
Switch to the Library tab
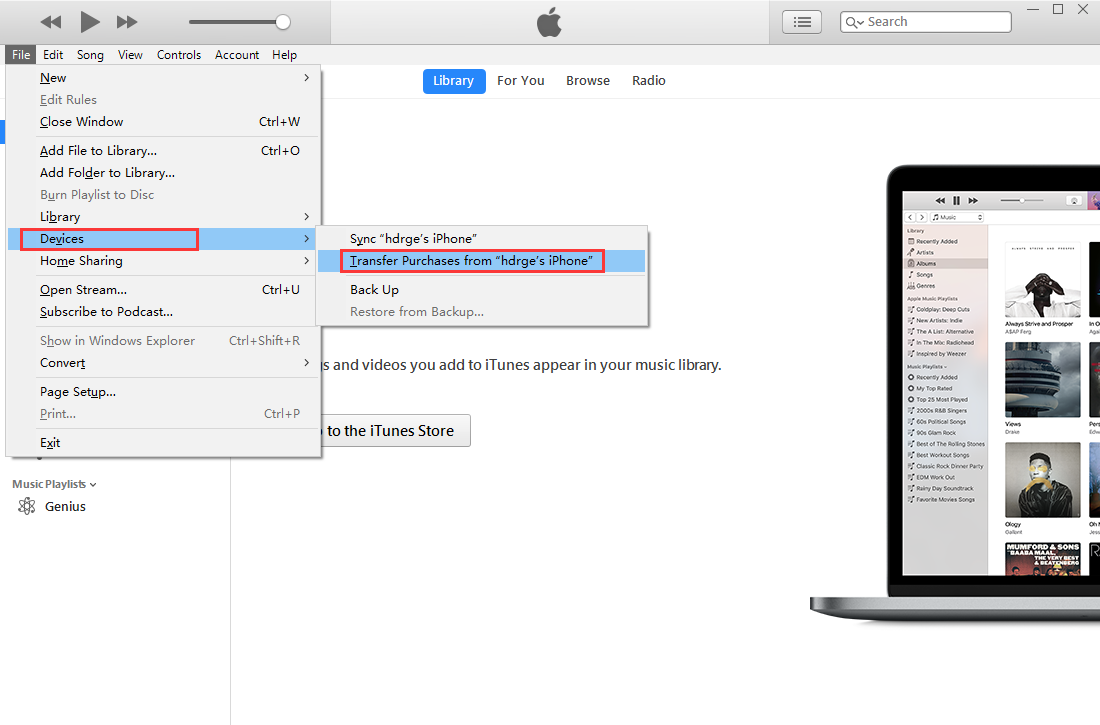454,81
